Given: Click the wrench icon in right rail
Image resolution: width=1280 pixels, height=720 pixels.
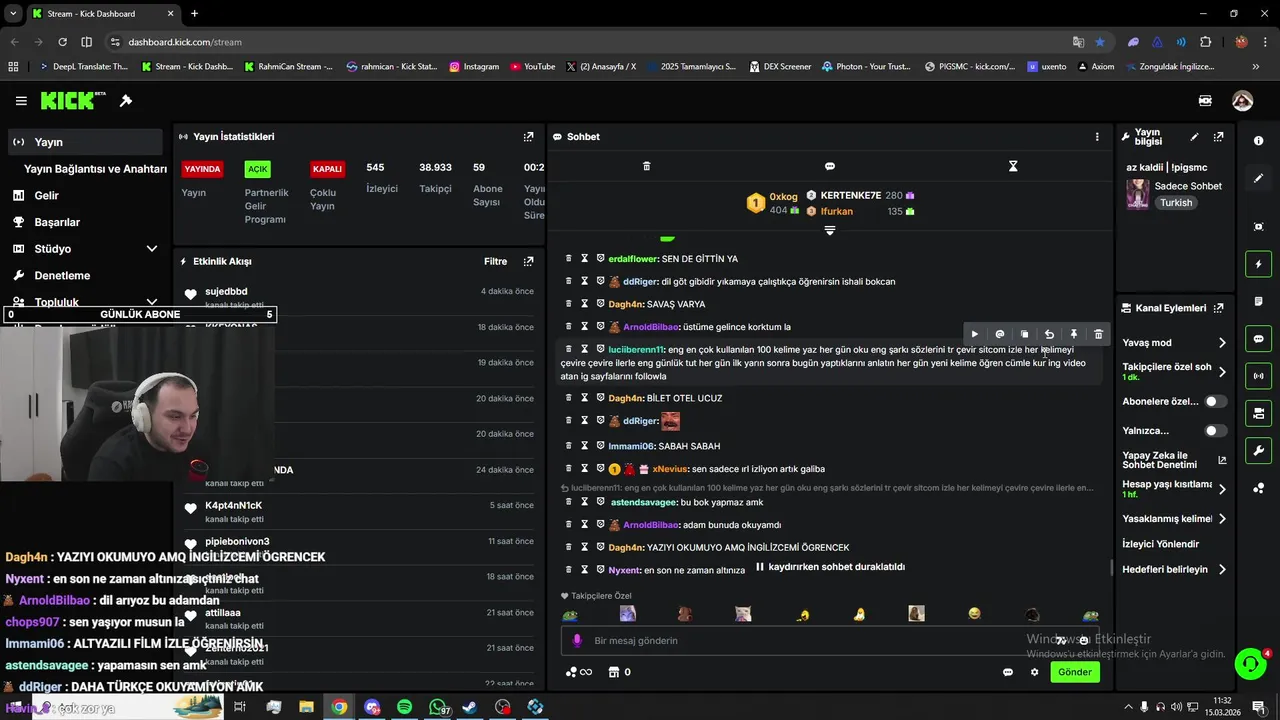Looking at the screenshot, I should tap(1258, 451).
